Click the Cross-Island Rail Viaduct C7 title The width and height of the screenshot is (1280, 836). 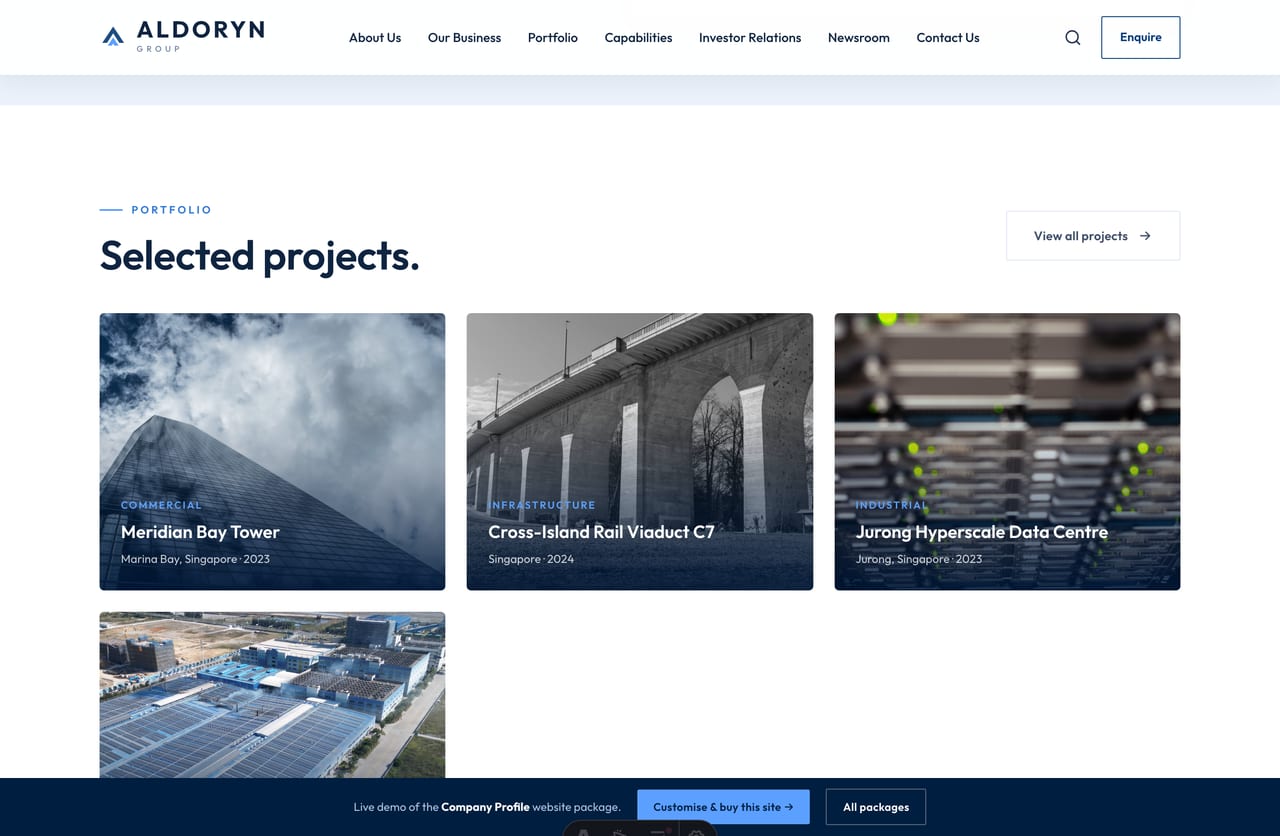[601, 532]
